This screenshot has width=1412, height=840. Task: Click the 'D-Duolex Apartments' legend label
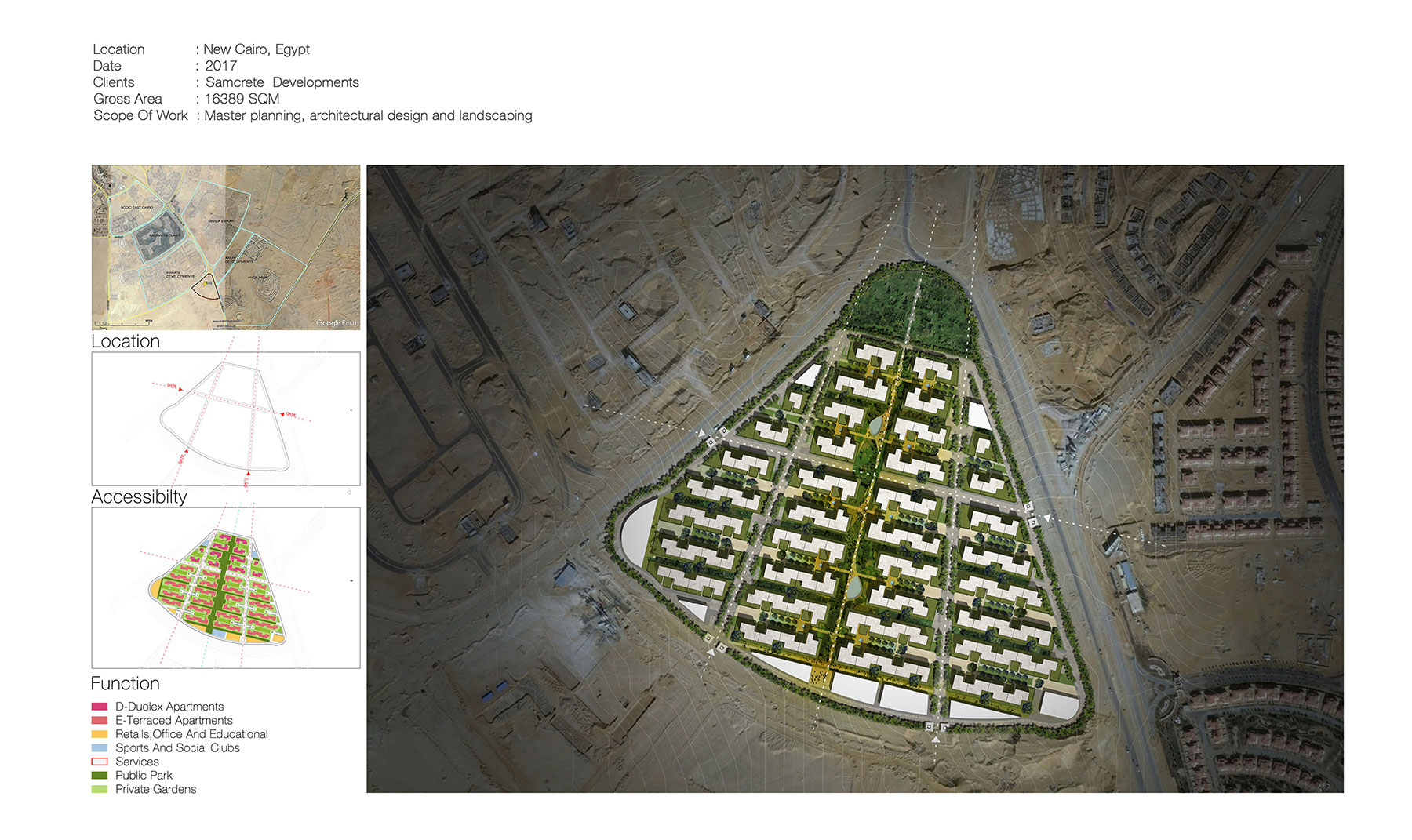pos(169,707)
